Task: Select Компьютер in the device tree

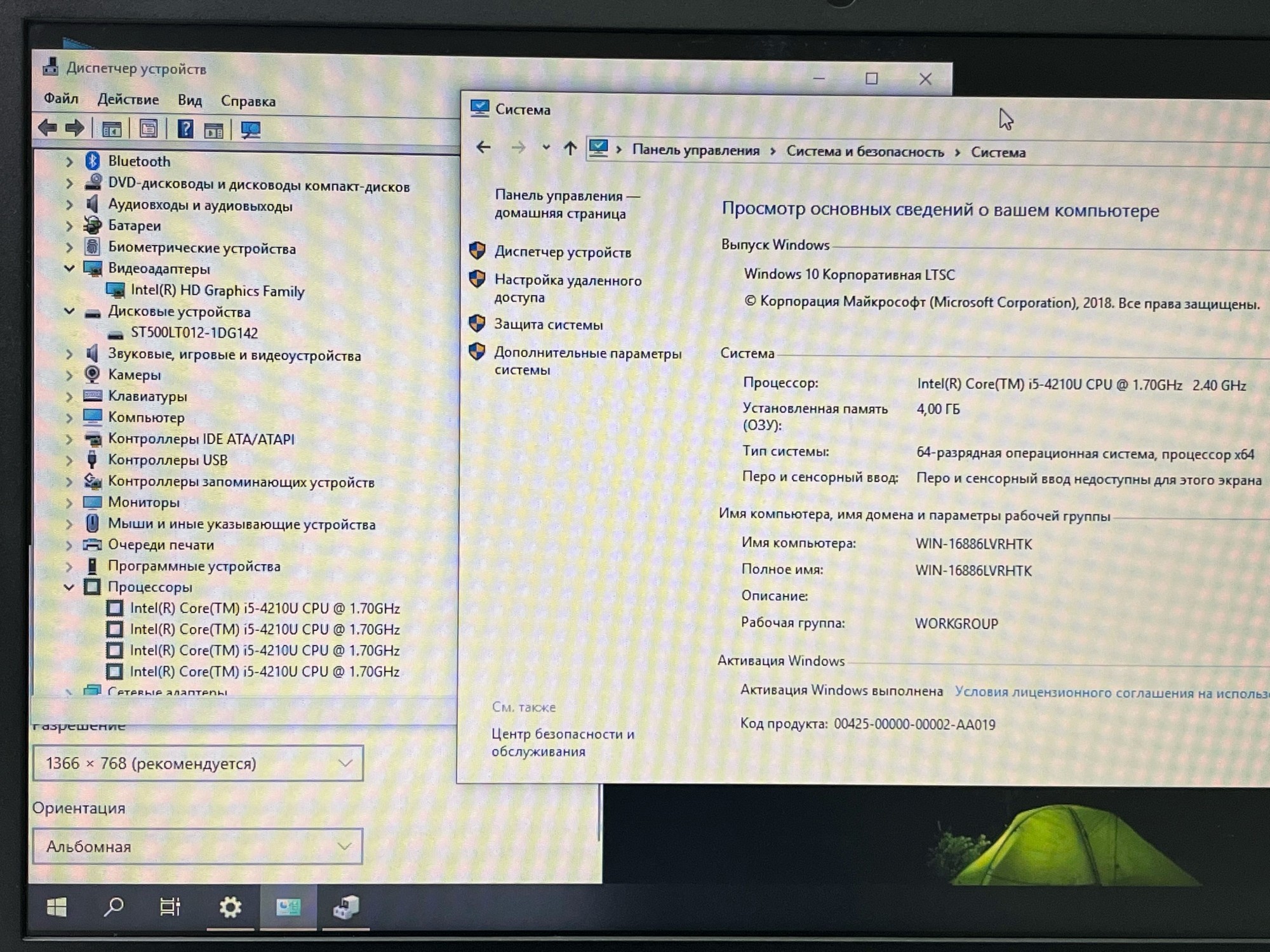Action: (x=146, y=418)
